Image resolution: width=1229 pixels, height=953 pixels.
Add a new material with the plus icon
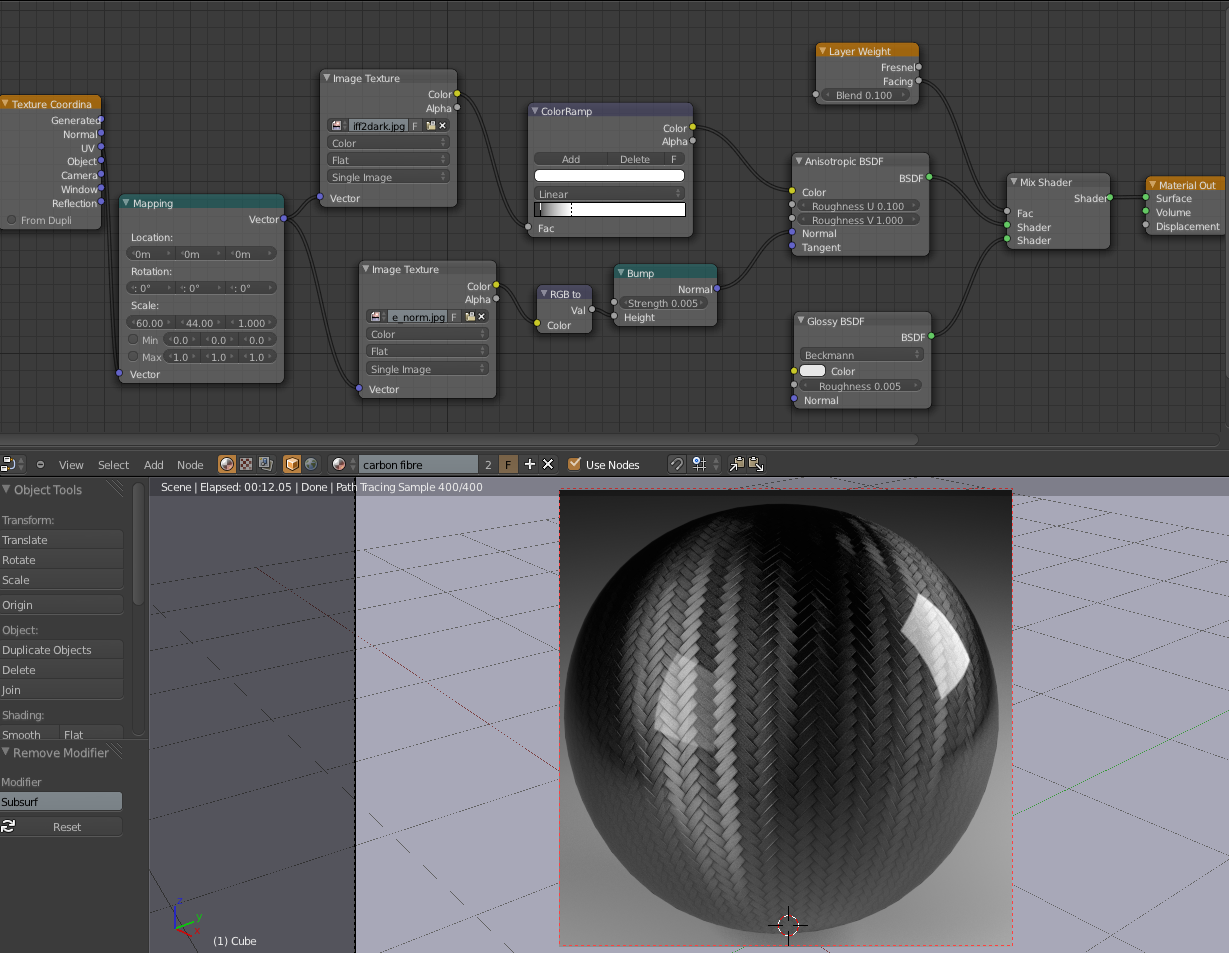[530, 464]
